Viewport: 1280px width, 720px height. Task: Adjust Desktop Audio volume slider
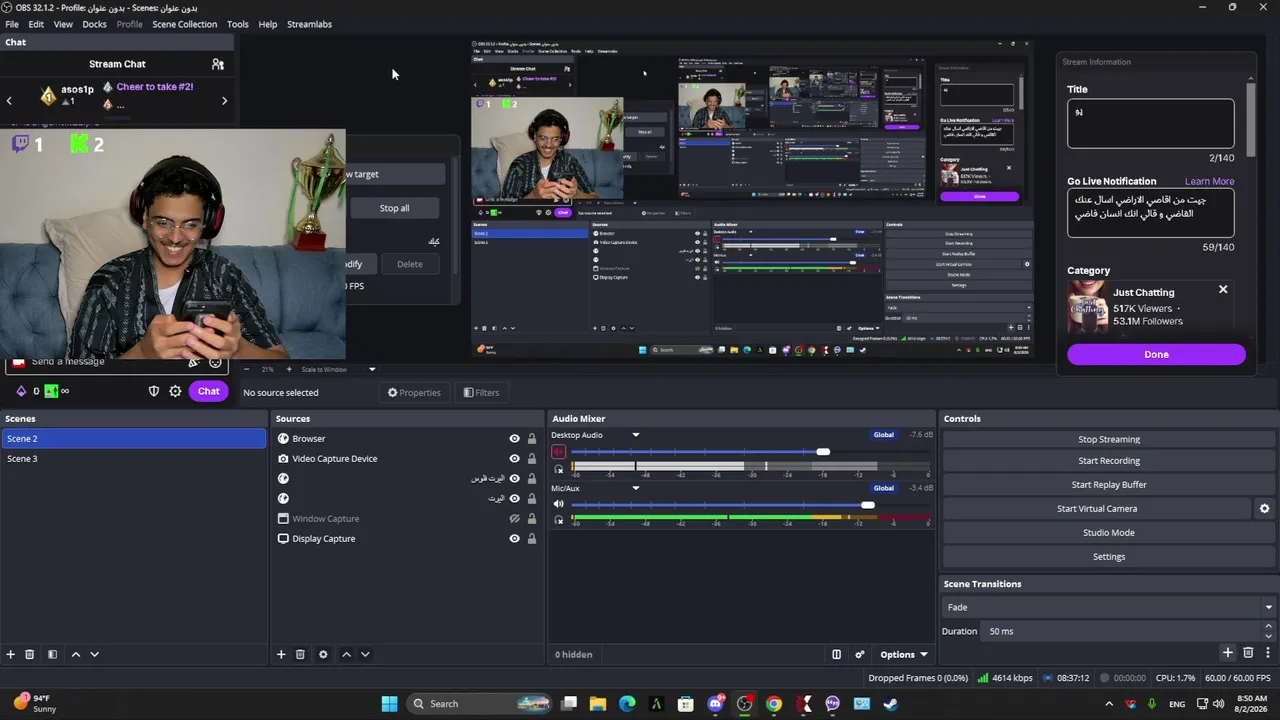[x=822, y=452]
